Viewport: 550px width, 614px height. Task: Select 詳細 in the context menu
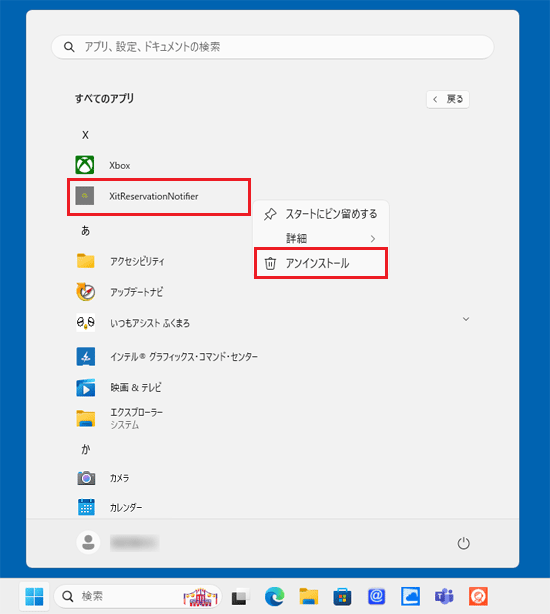tap(321, 238)
